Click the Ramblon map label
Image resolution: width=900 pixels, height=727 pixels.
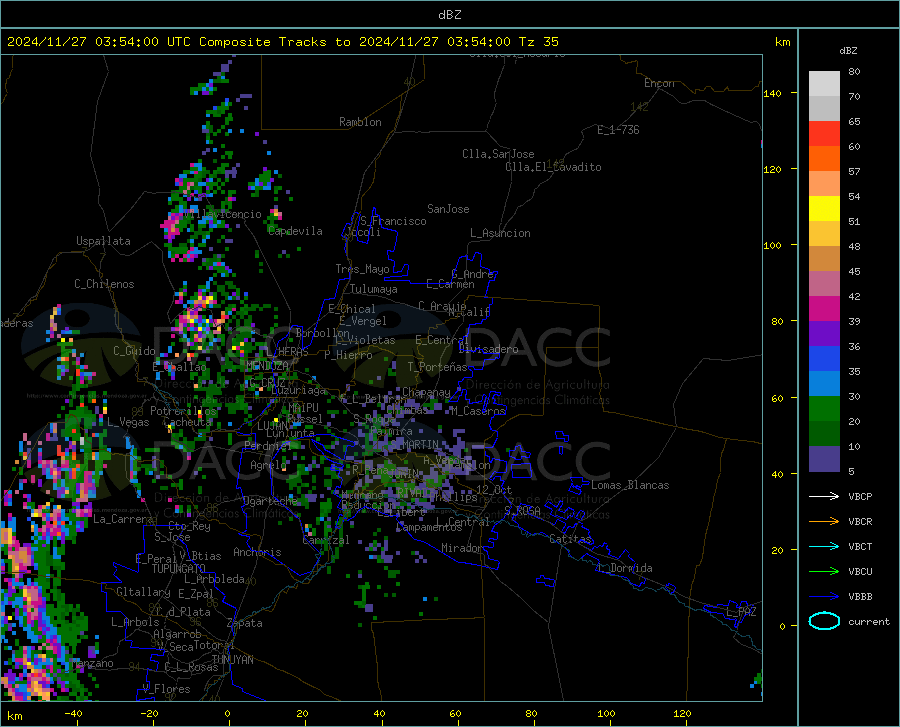[x=360, y=122]
